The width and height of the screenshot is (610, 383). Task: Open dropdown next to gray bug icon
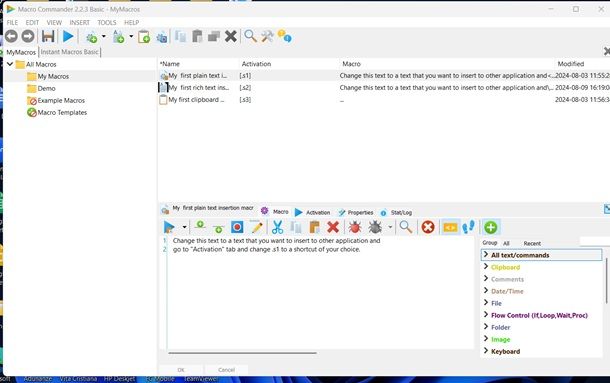tap(390, 227)
